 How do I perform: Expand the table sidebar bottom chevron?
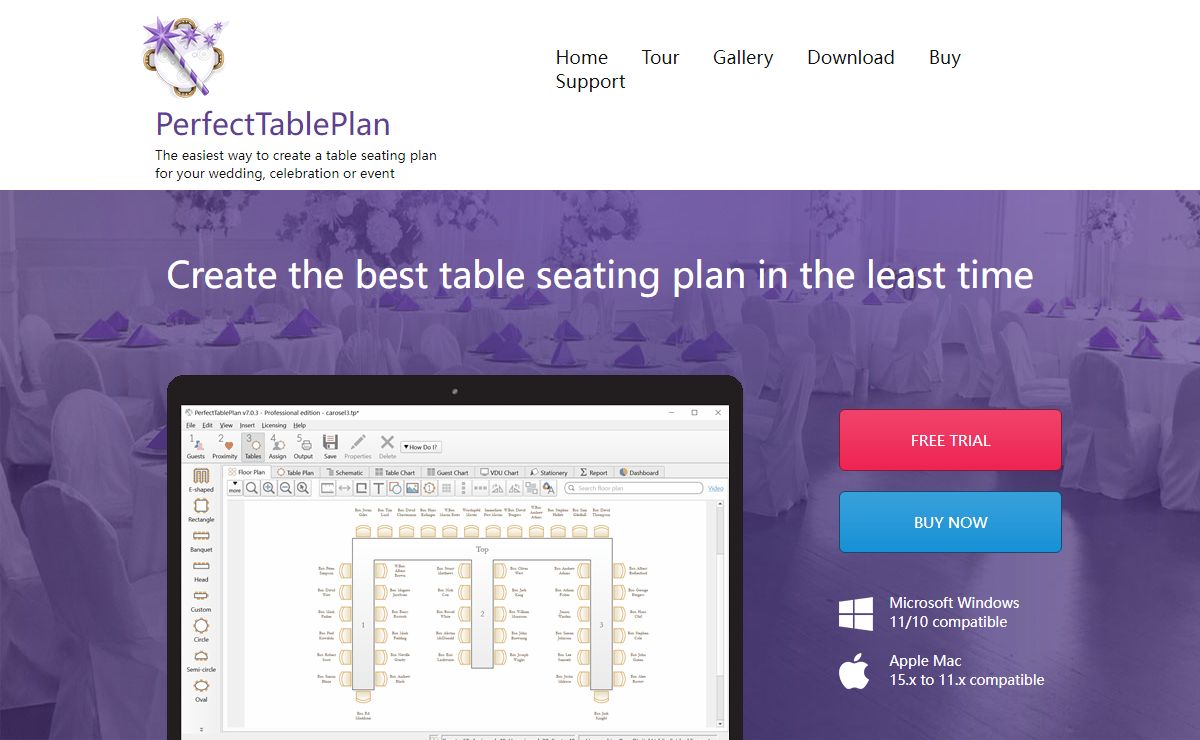tap(202, 728)
